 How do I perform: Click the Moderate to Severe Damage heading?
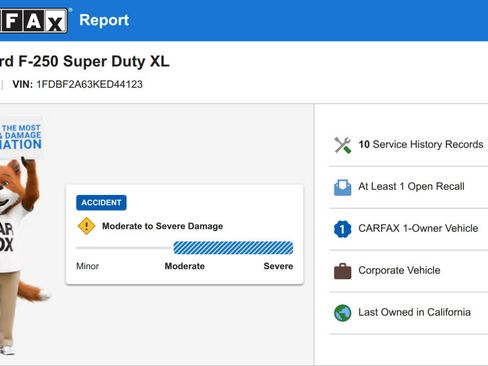(163, 226)
